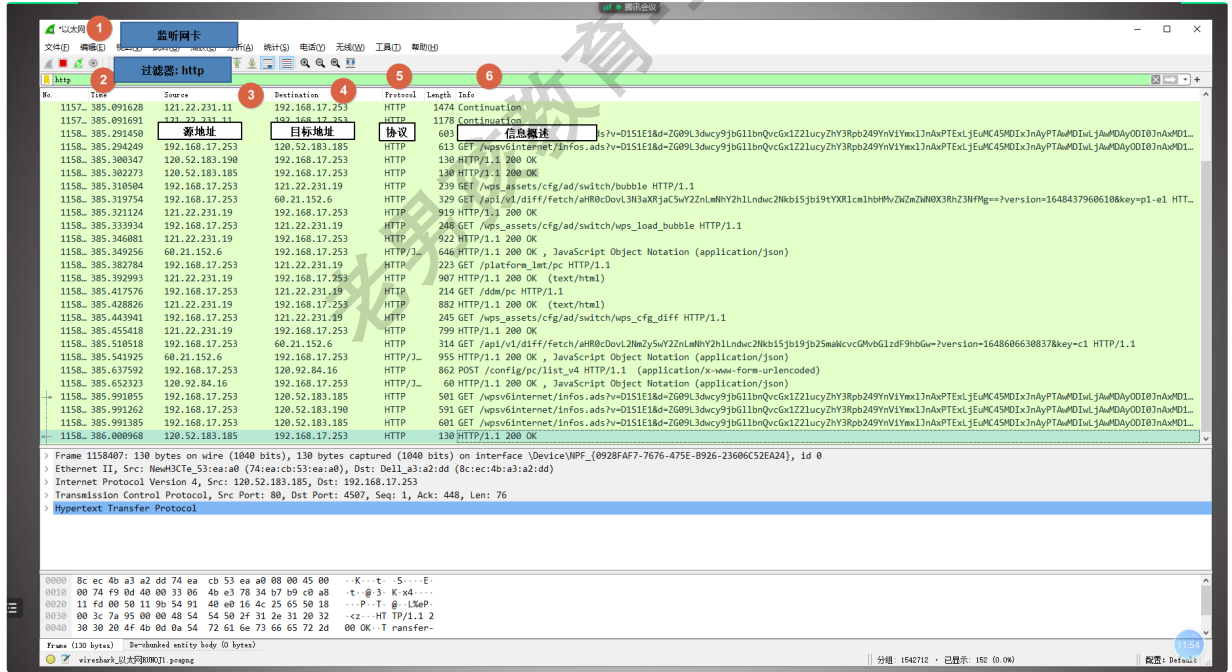Select GET /ddm/pc packet row
Screen dimensions: 1232x672
(620, 291)
